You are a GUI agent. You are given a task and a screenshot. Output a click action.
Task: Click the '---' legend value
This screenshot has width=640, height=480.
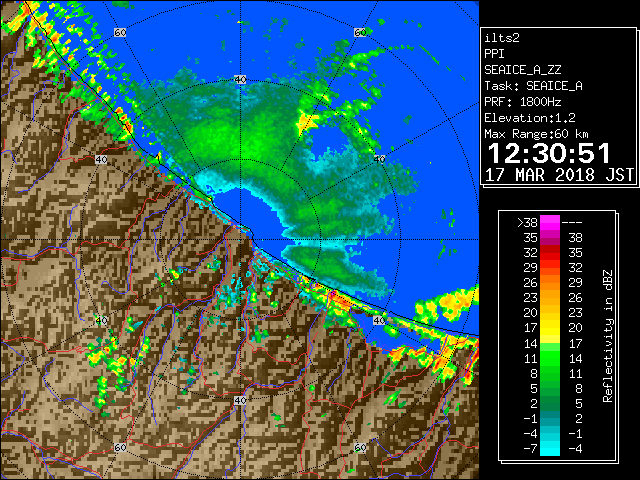[572, 223]
